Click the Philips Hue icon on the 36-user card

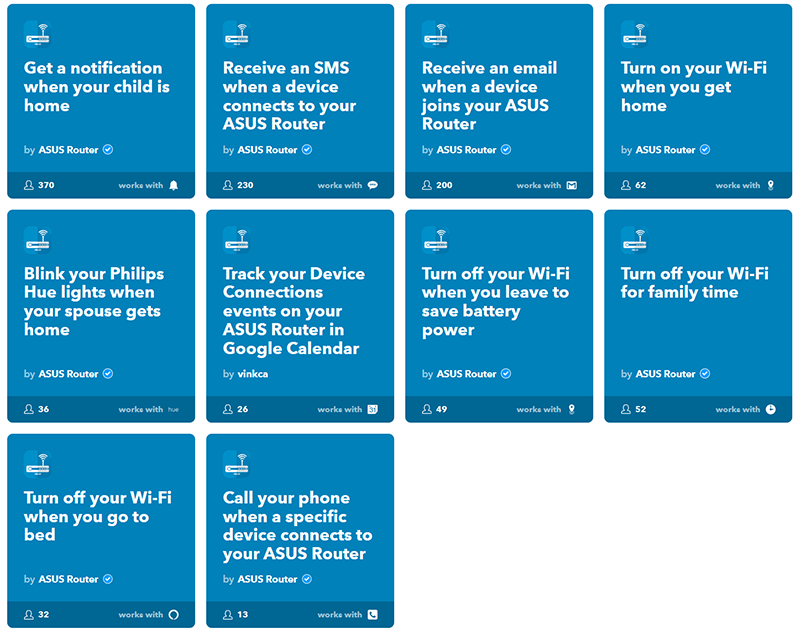pyautogui.click(x=173, y=409)
